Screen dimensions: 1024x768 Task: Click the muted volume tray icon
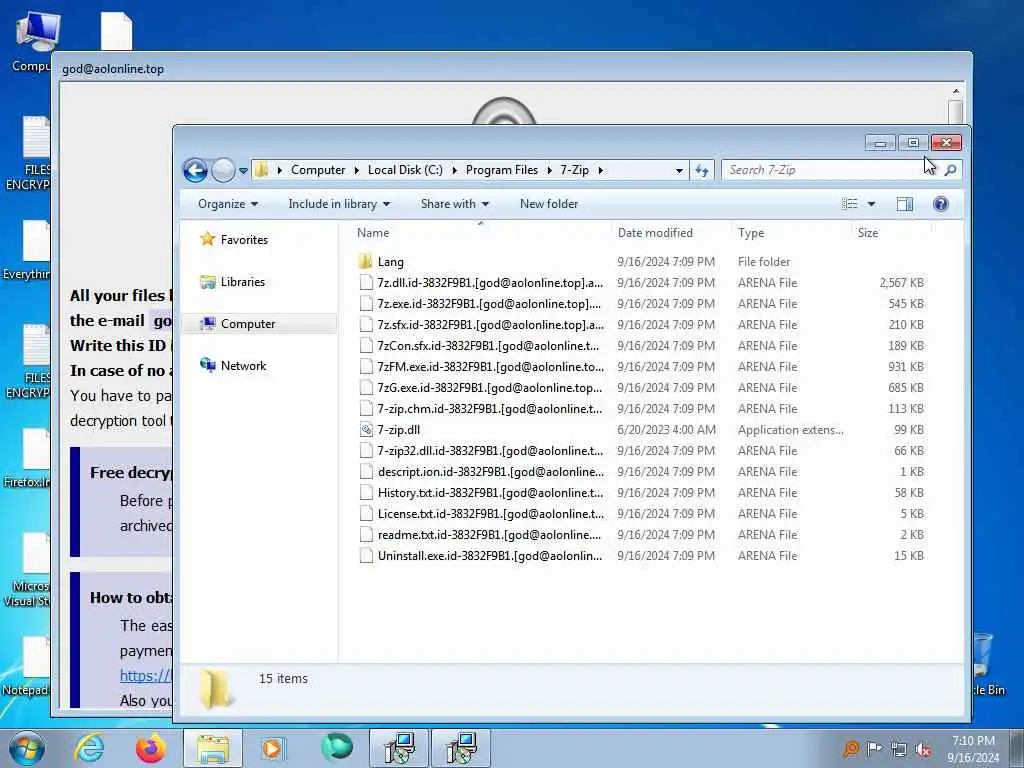pyautogui.click(x=923, y=750)
